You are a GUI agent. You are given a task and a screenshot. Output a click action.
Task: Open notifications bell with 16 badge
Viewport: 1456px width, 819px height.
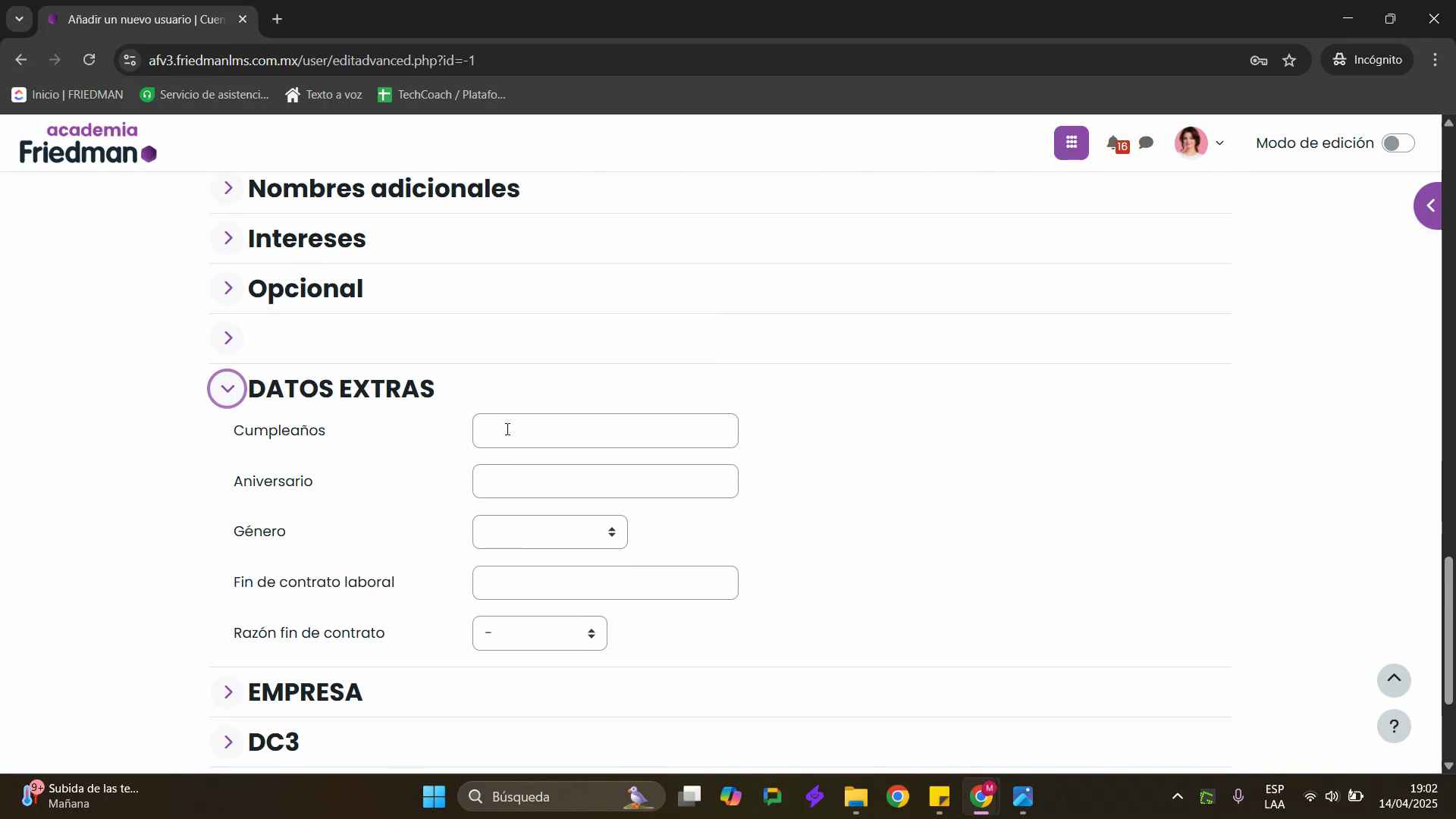(1115, 143)
